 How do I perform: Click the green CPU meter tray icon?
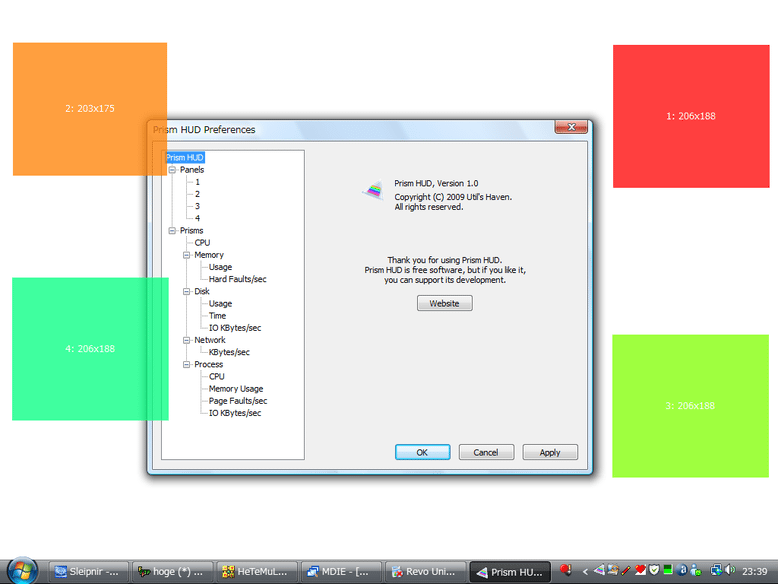668,570
